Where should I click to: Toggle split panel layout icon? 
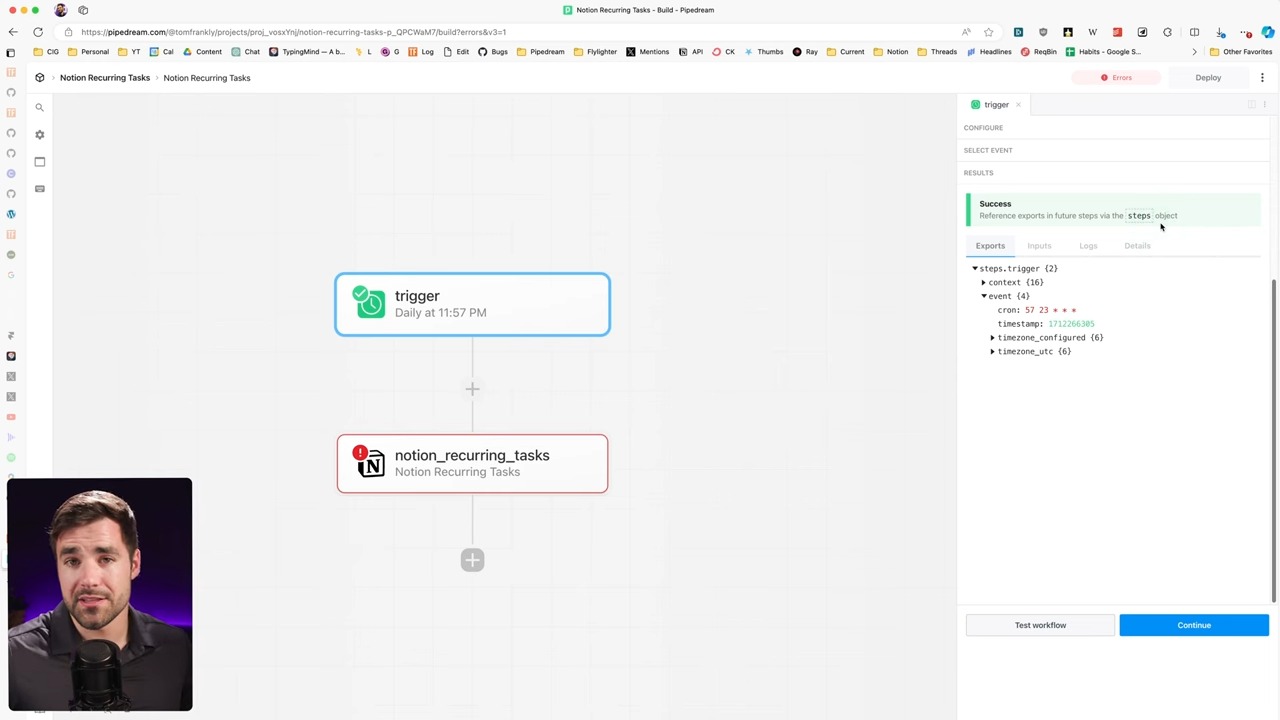(1251, 105)
